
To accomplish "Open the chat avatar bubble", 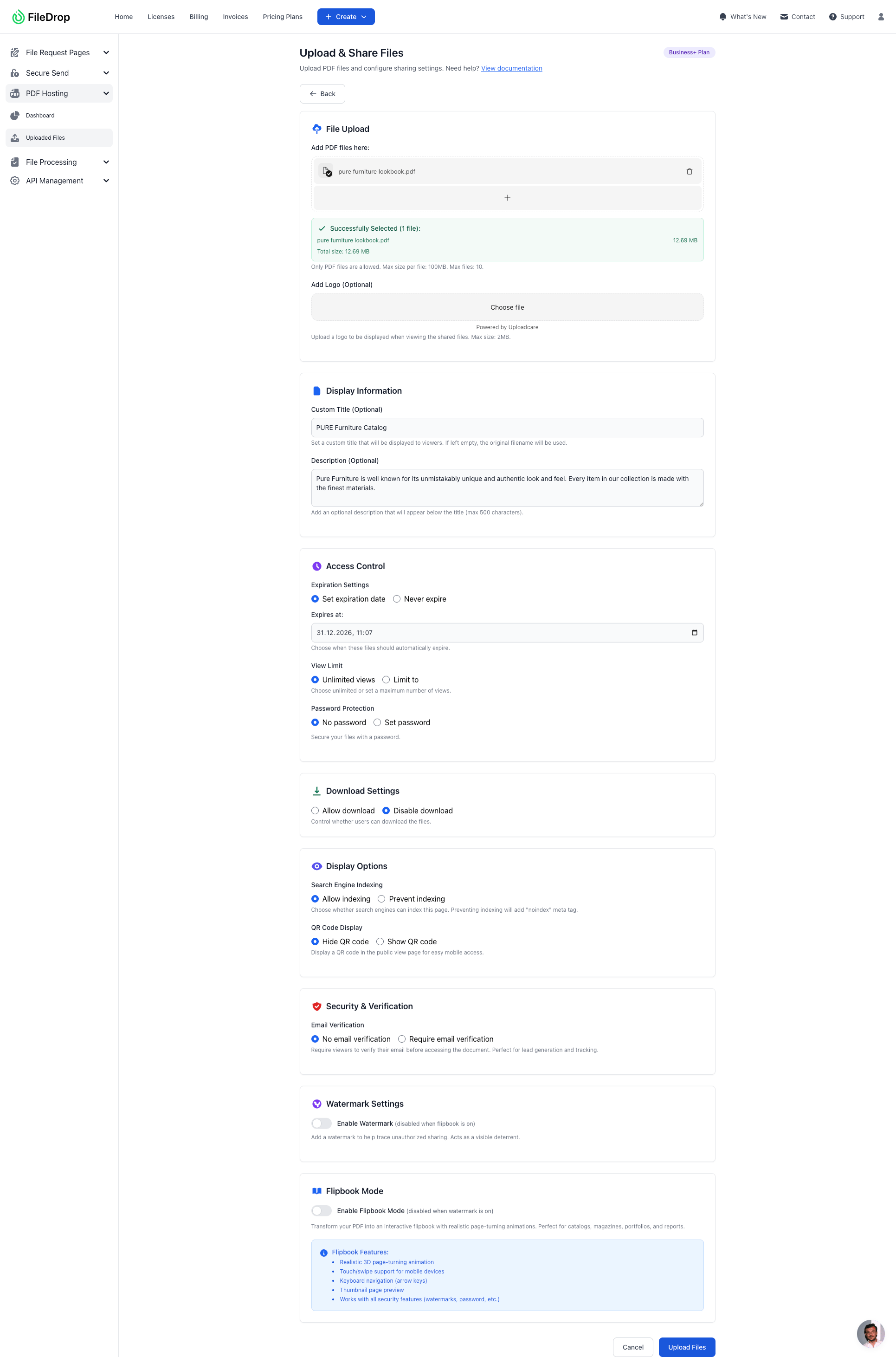I will (870, 1333).
